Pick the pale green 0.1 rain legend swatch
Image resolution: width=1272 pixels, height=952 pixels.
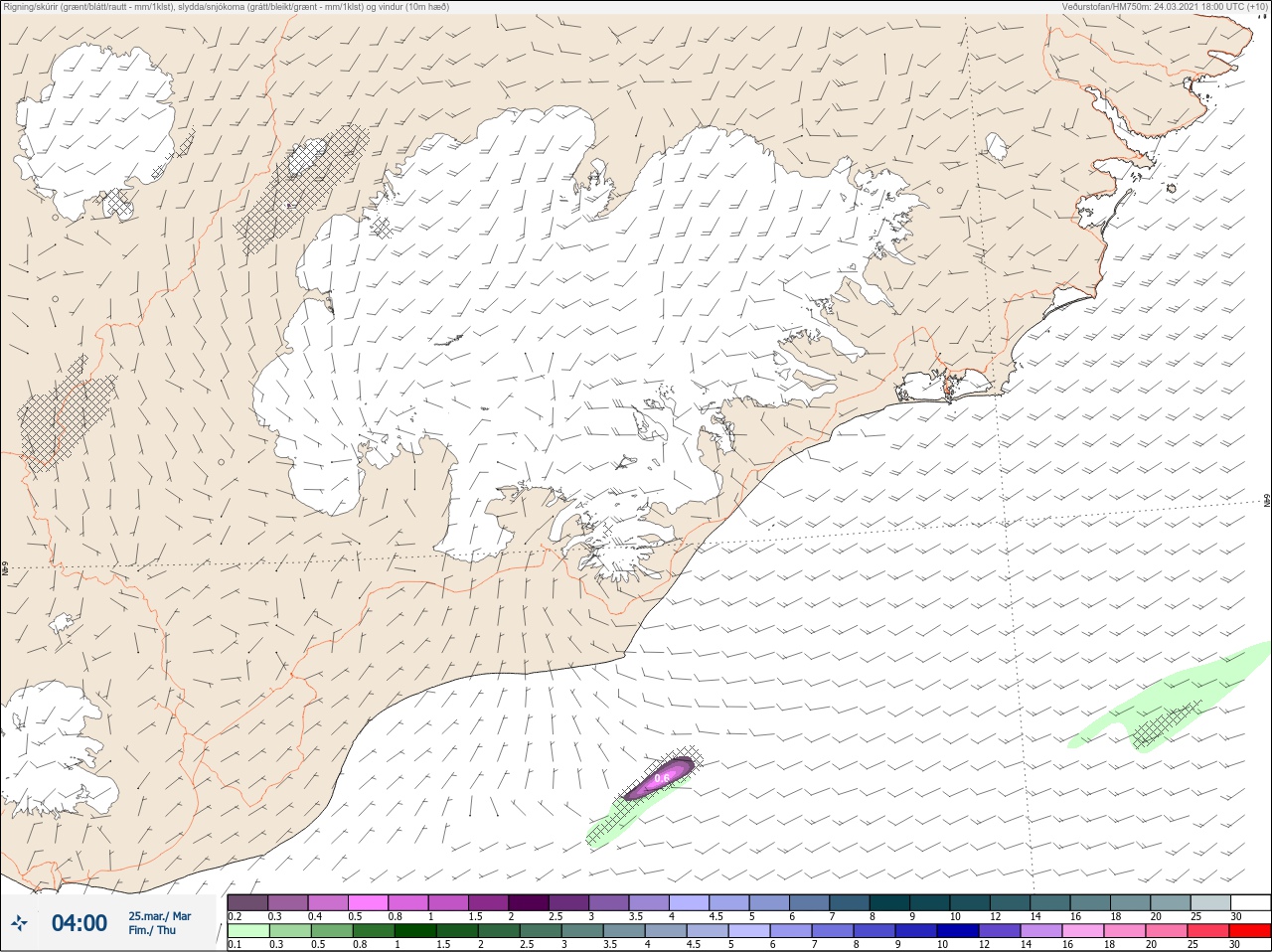[247, 931]
